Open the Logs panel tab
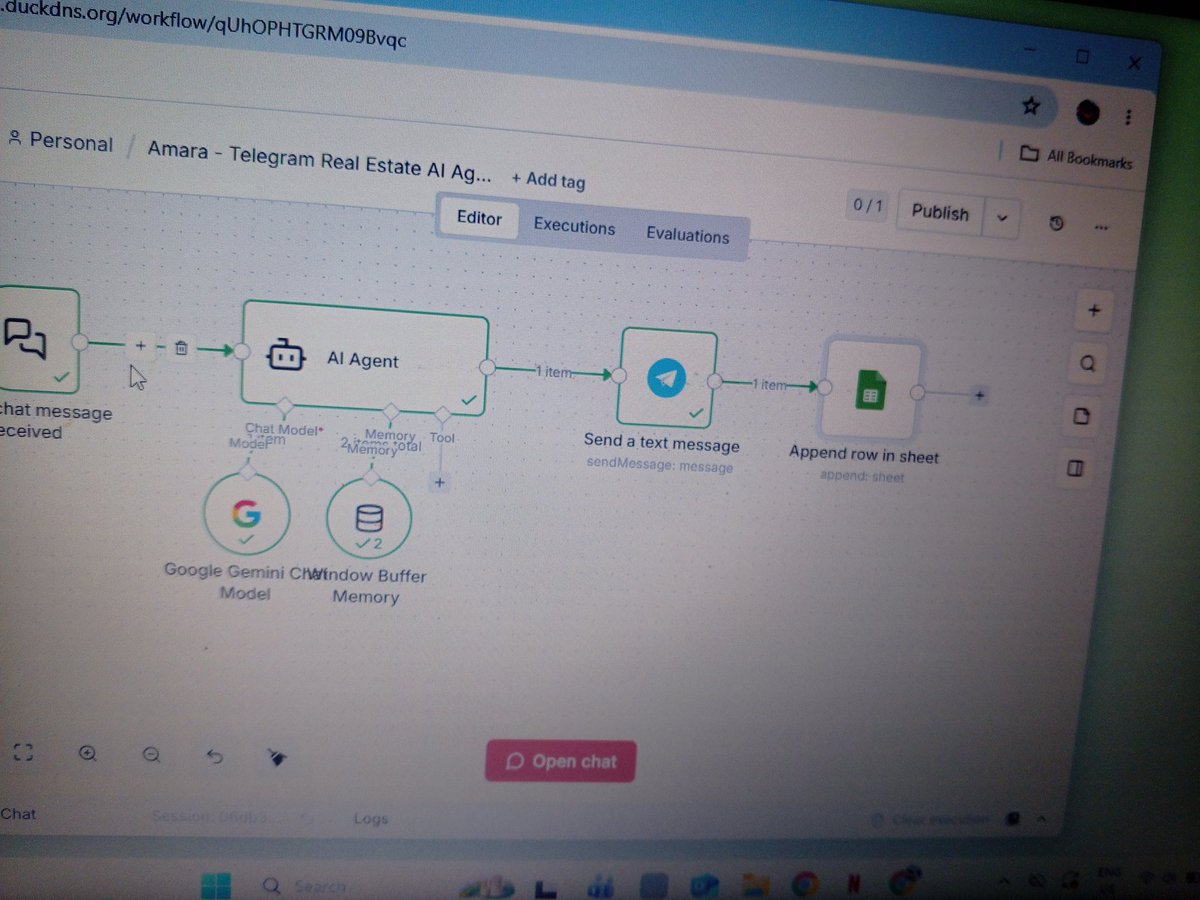This screenshot has height=900, width=1200. pos(370,819)
